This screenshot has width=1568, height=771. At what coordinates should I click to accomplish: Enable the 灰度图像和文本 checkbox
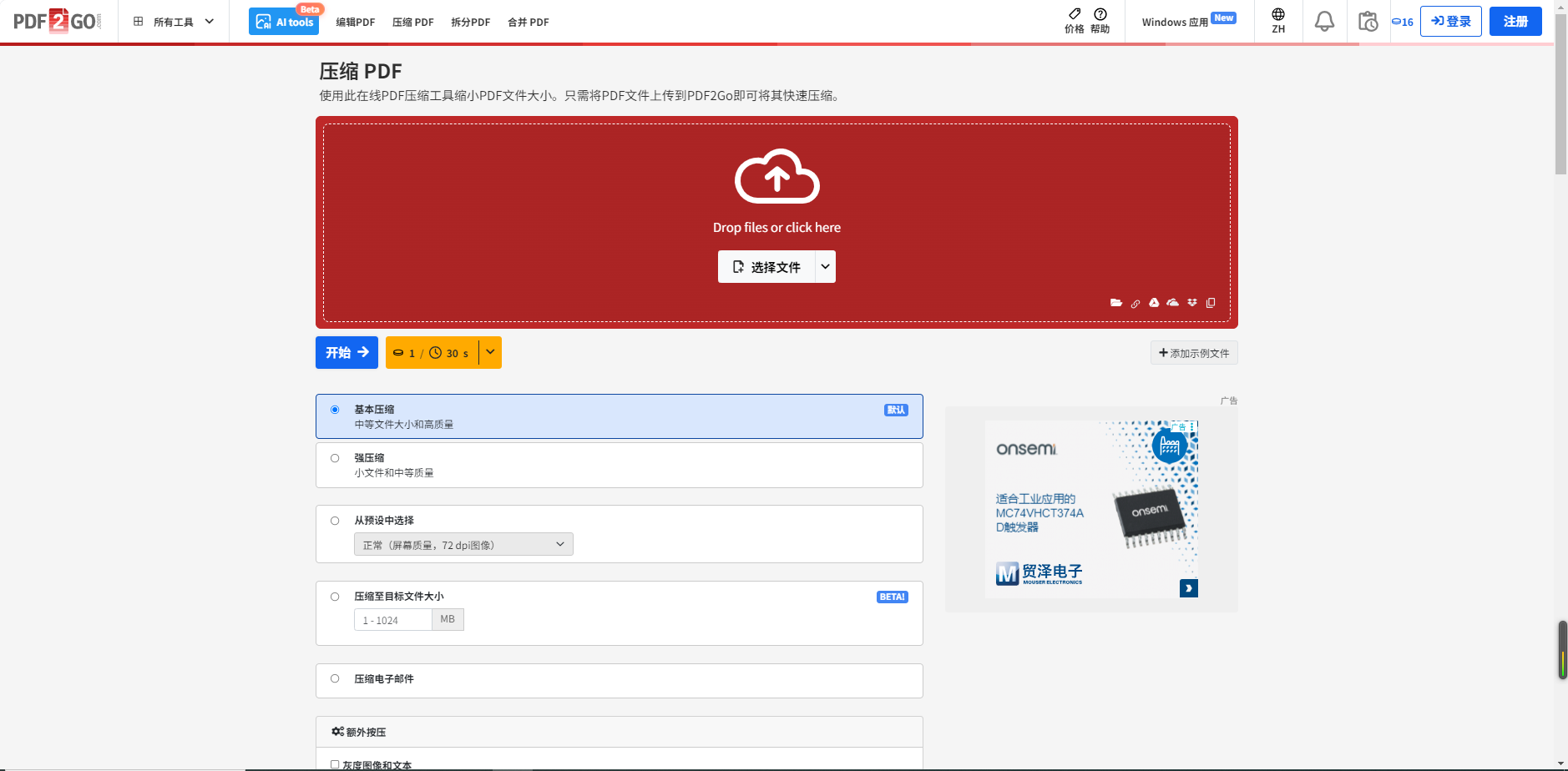(335, 764)
